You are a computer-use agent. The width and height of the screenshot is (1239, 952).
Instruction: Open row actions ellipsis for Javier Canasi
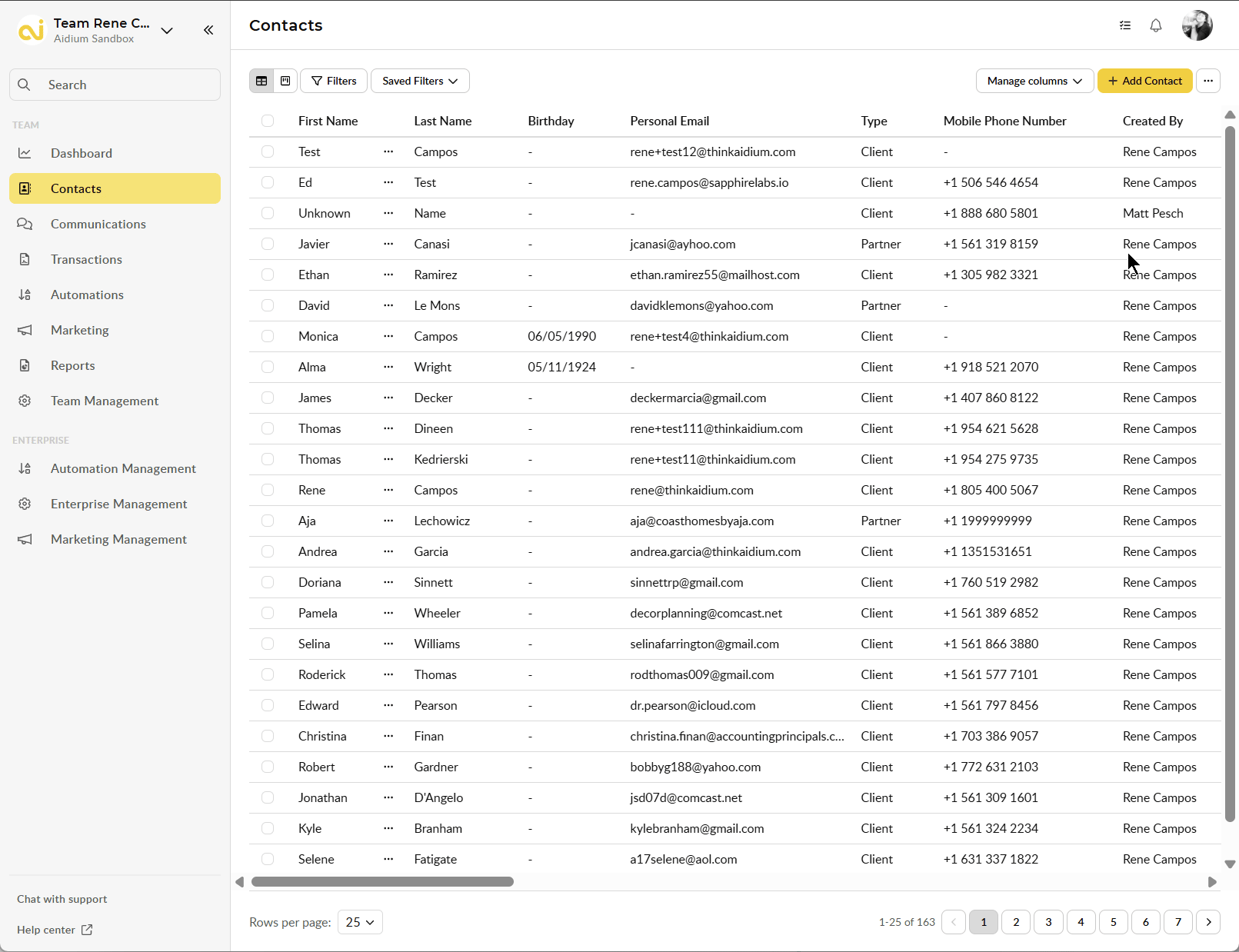[388, 244]
